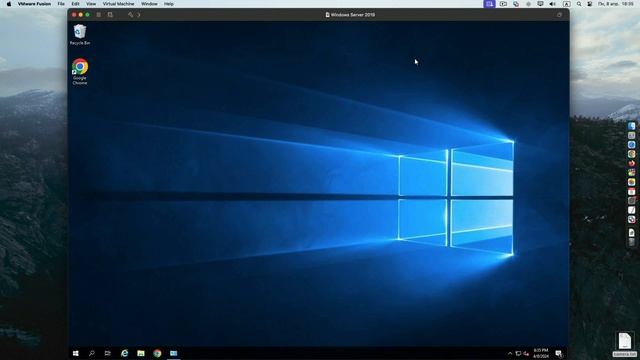Launch Chrome from Windows taskbar

[x=157, y=353]
